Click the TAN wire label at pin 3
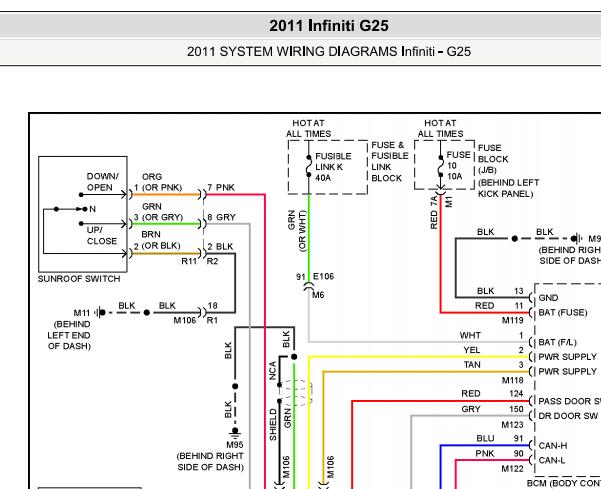The width and height of the screenshot is (601, 489). pos(472,364)
